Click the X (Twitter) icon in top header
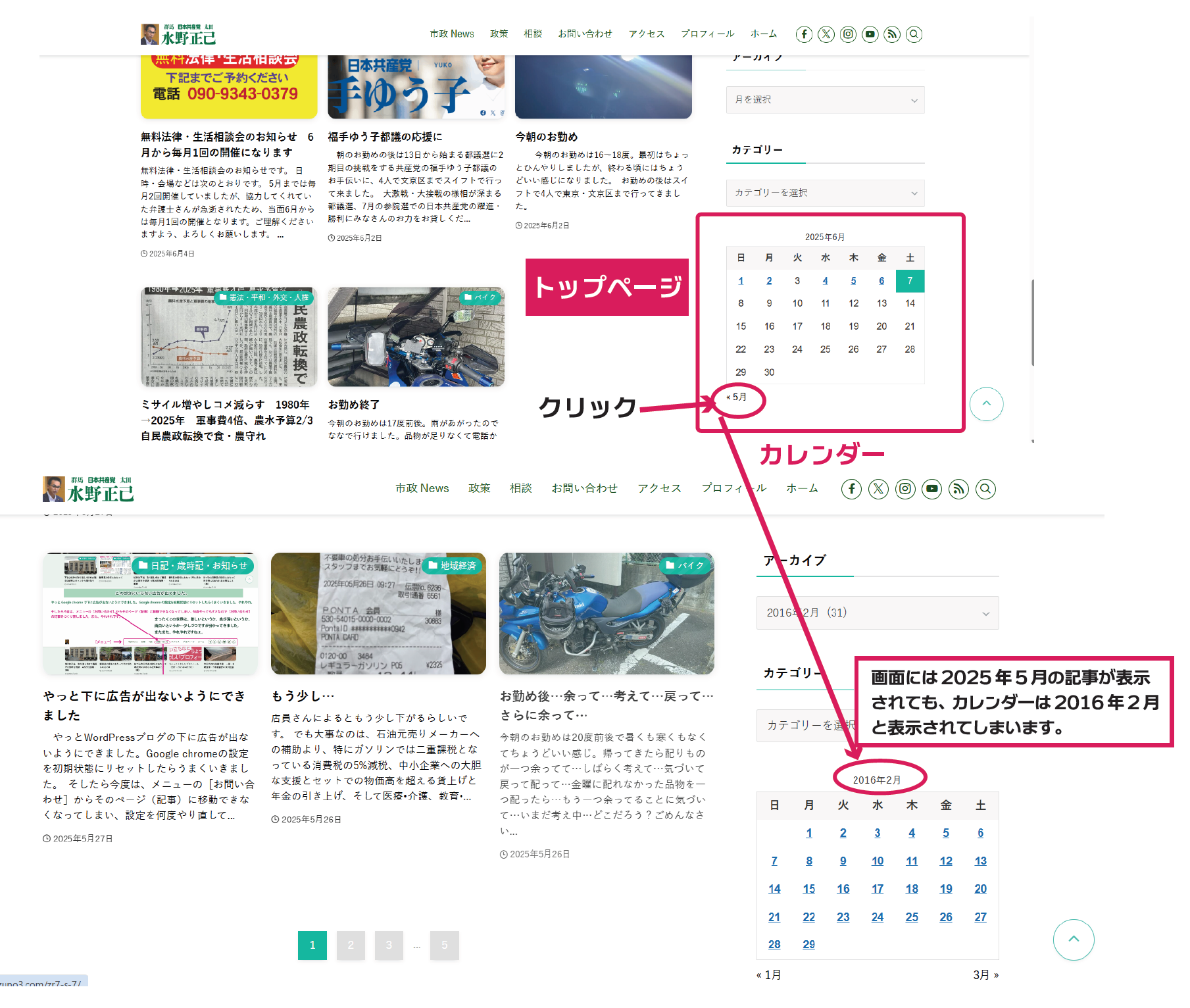This screenshot has height=1008, width=1190. point(826,34)
